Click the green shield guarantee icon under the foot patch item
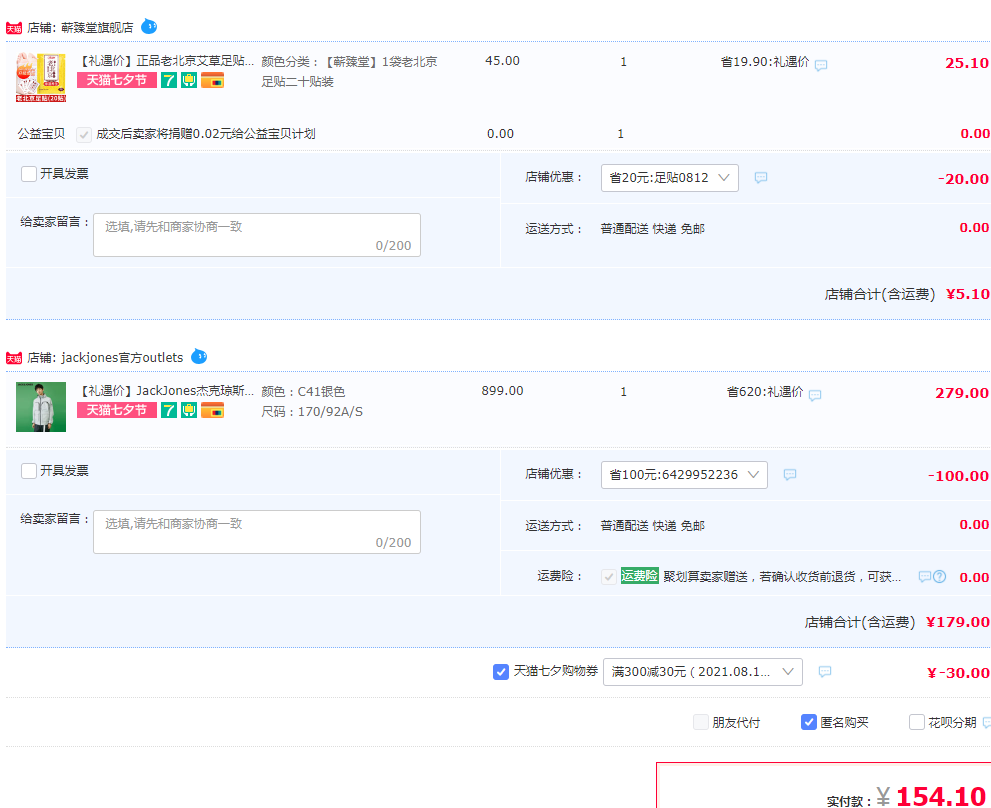991x808 pixels. (189, 80)
